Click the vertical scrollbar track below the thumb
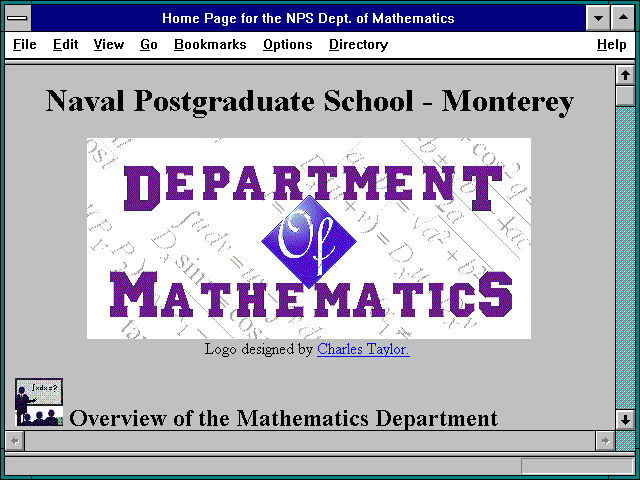The width and height of the screenshot is (640, 480). tap(625, 258)
